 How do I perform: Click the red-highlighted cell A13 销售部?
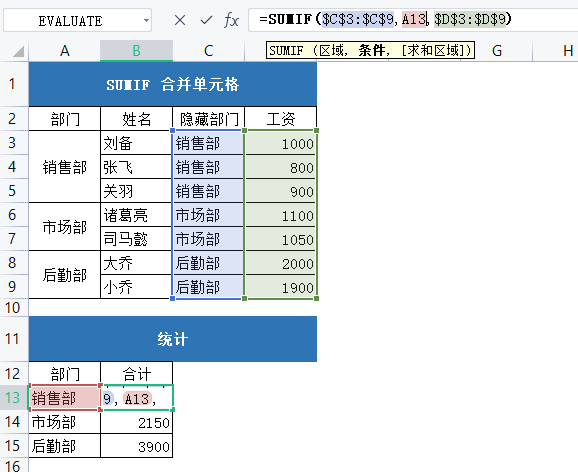tap(65, 398)
